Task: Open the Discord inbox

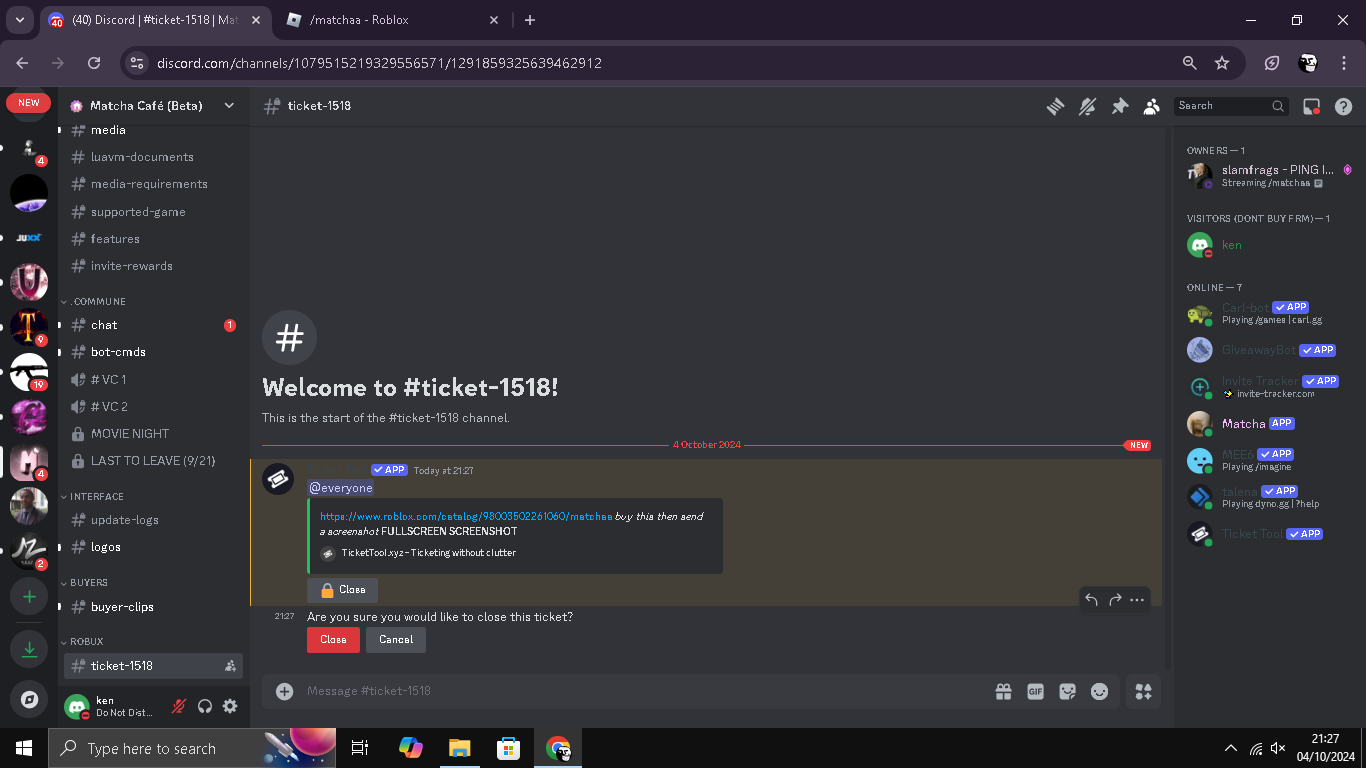Action: click(x=1312, y=106)
